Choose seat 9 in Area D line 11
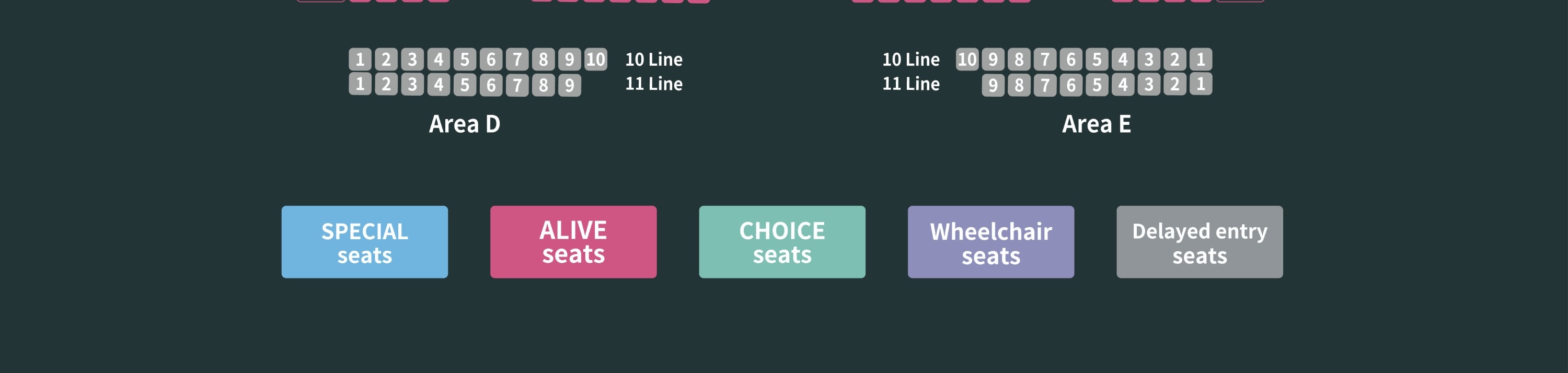The width and height of the screenshot is (1568, 373). click(x=569, y=84)
